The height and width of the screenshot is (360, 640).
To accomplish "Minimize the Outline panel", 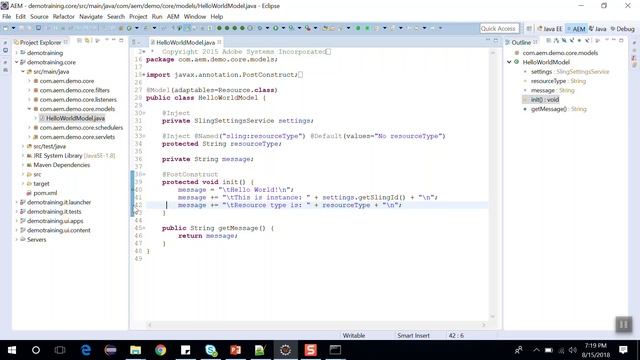I will point(613,40).
